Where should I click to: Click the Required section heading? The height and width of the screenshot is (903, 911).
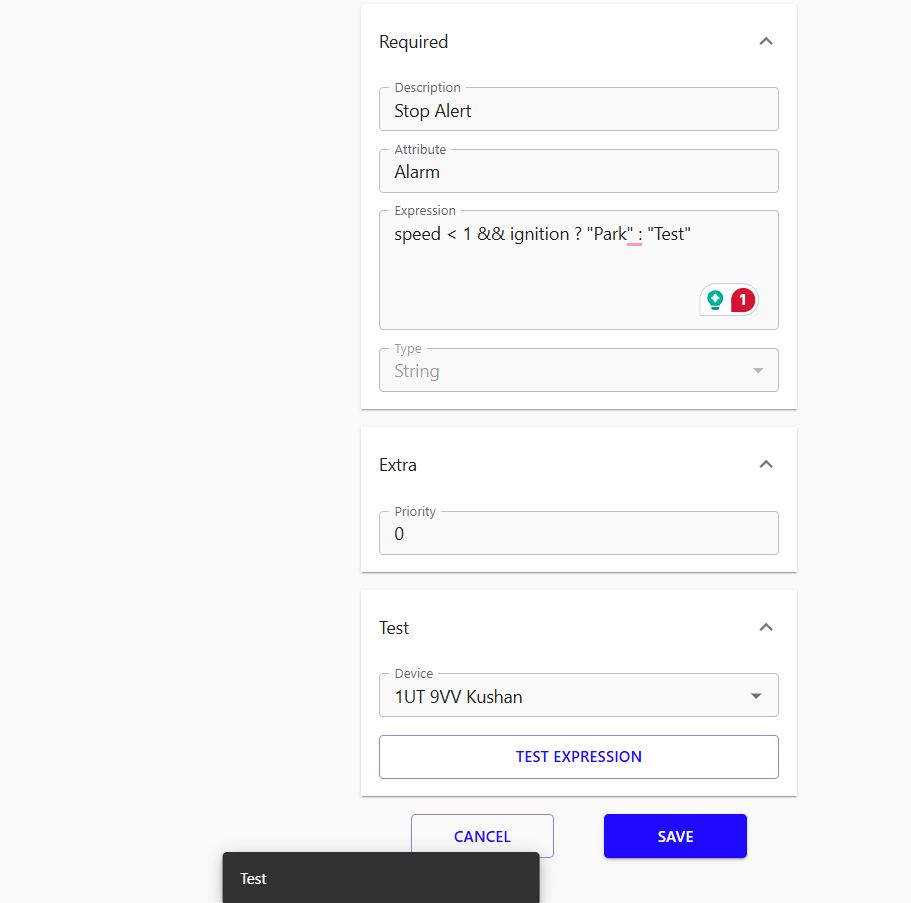point(414,42)
